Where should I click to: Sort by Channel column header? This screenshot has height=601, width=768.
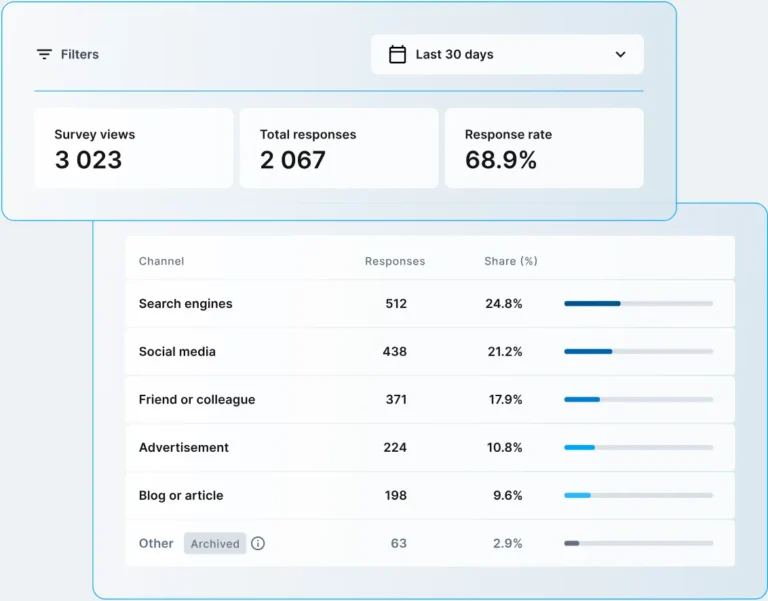tap(162, 261)
